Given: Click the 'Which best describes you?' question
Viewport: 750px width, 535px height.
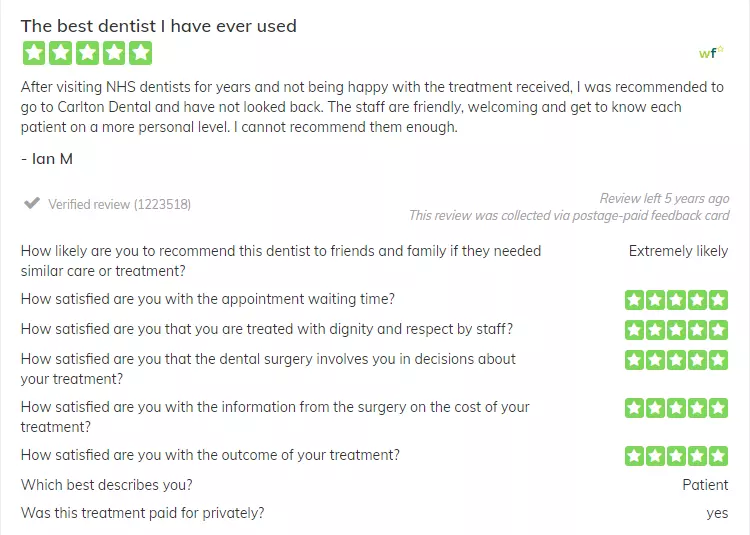Looking at the screenshot, I should pyautogui.click(x=107, y=485).
